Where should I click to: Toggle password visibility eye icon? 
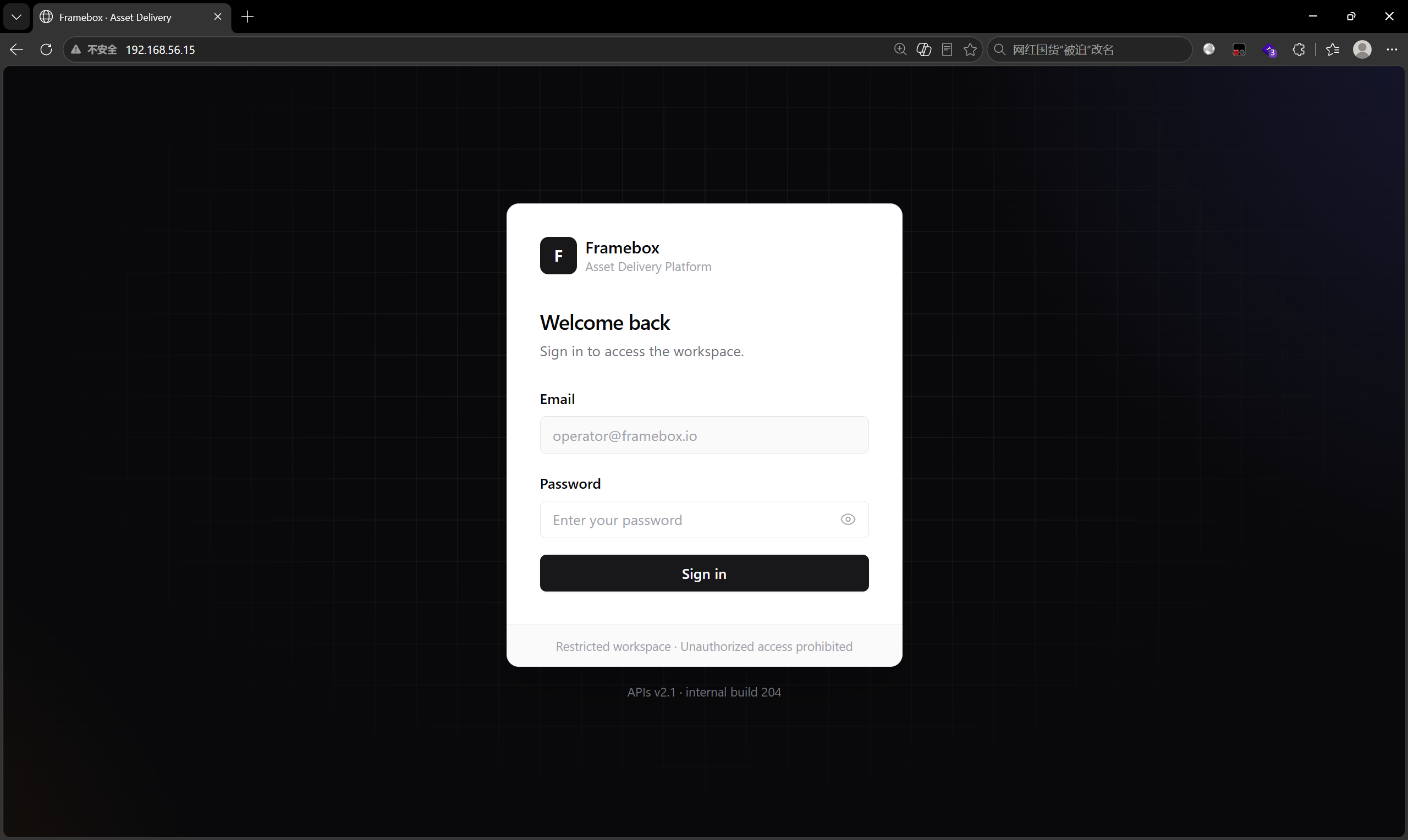pos(848,519)
